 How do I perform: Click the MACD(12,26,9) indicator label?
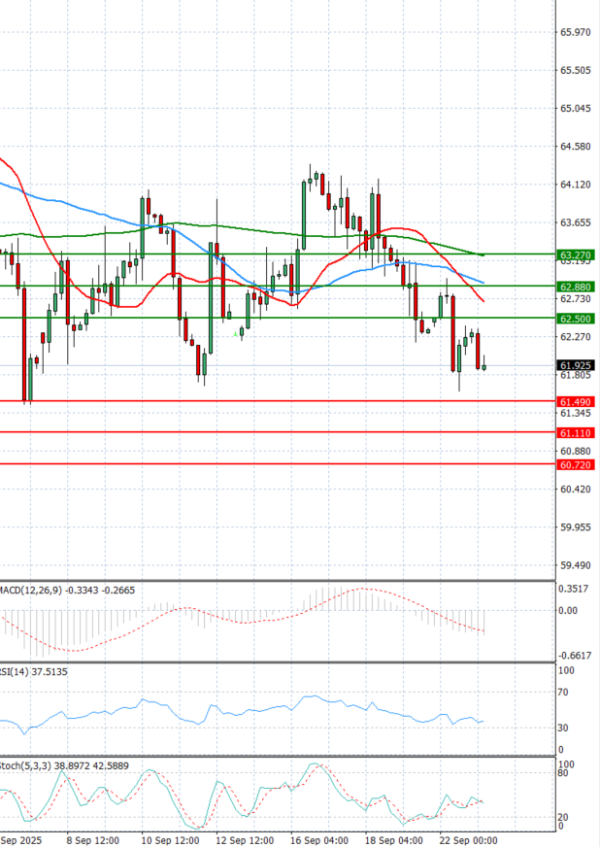pos(67,590)
